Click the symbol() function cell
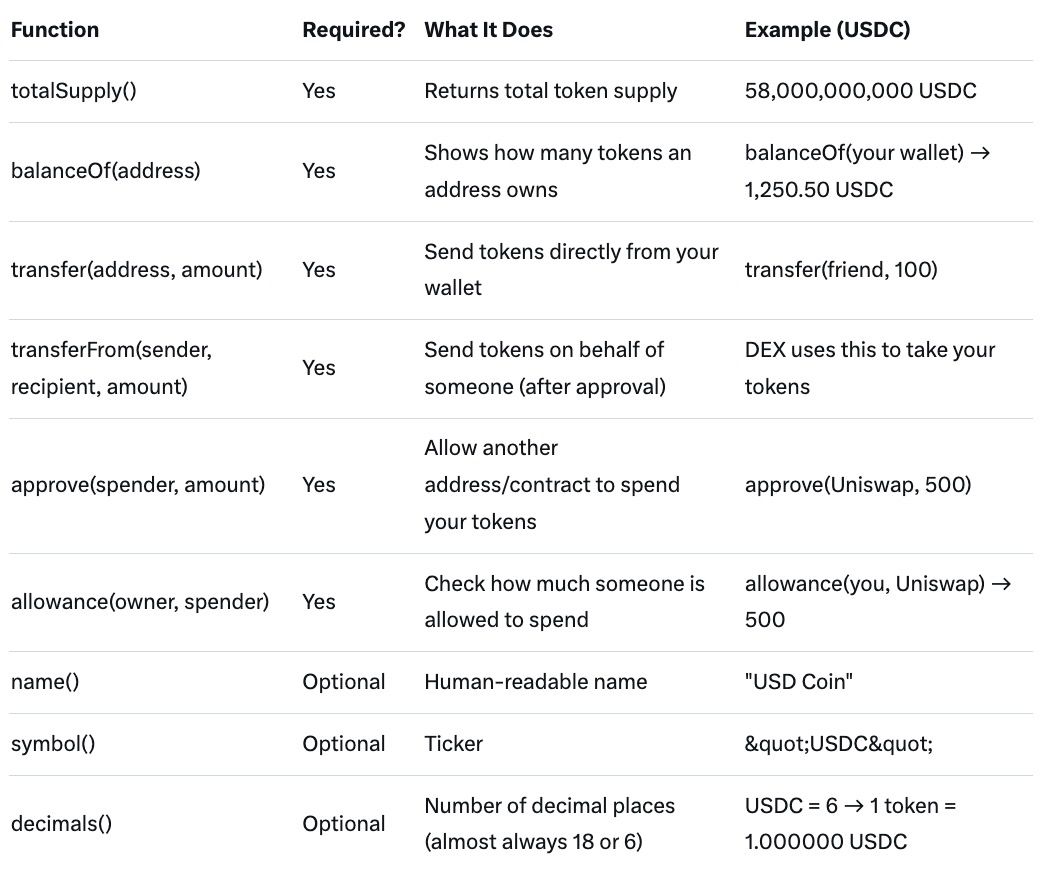The width and height of the screenshot is (1048, 888). click(x=53, y=744)
